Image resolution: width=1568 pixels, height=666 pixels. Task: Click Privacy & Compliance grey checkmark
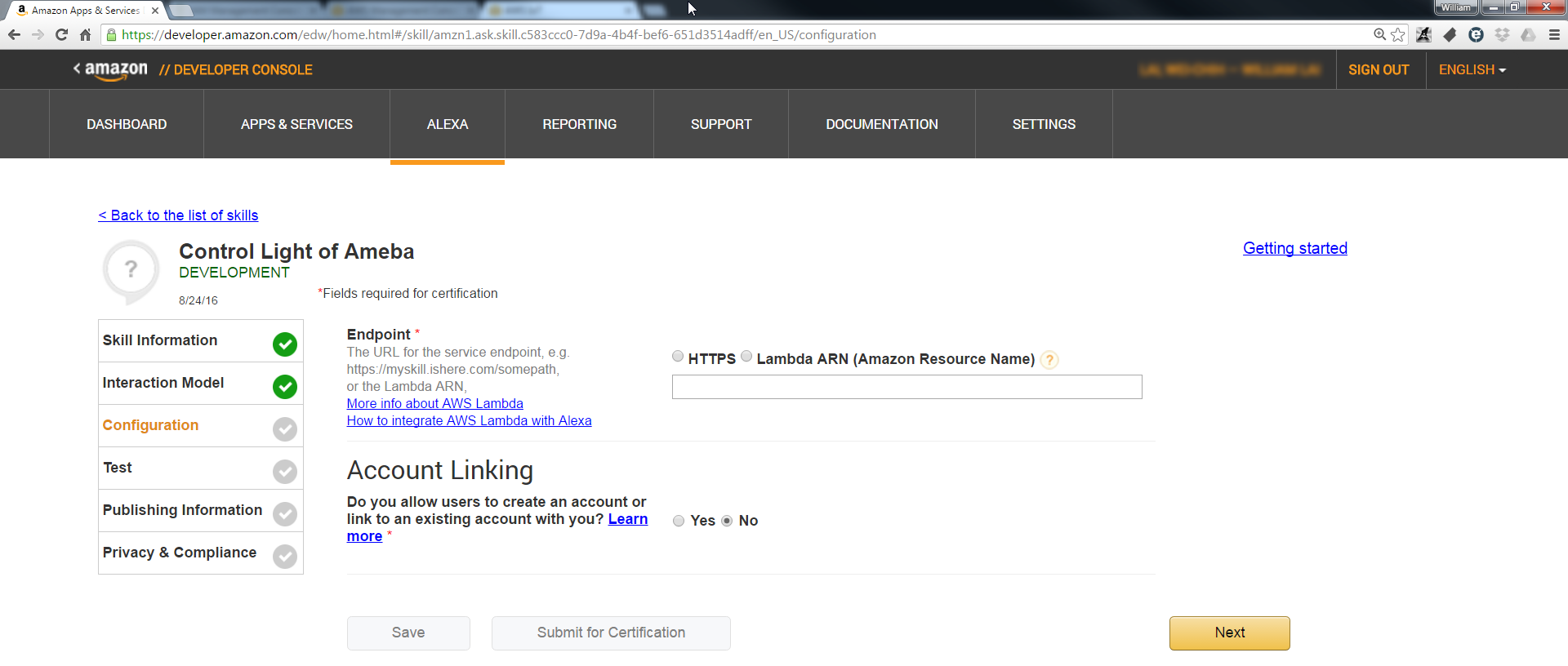pos(285,557)
